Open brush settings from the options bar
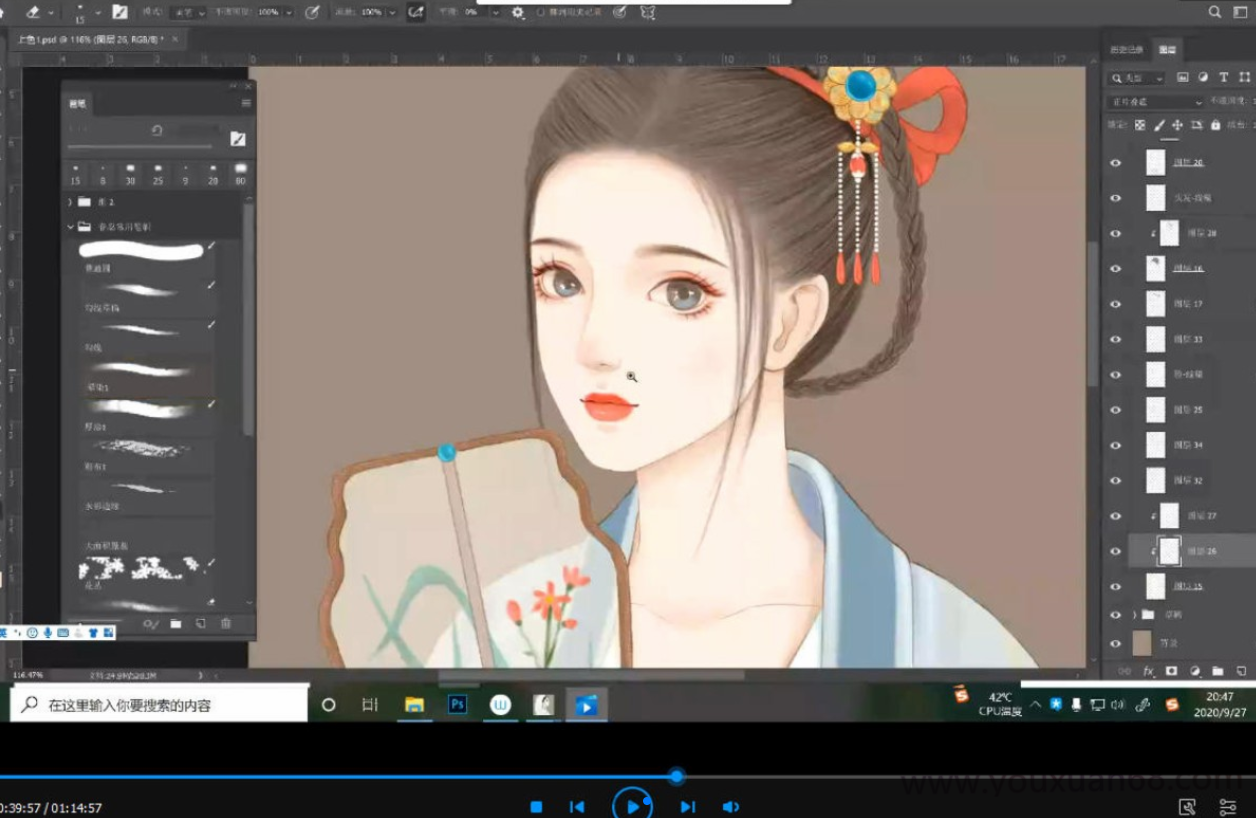The width and height of the screenshot is (1256, 818). pos(120,12)
